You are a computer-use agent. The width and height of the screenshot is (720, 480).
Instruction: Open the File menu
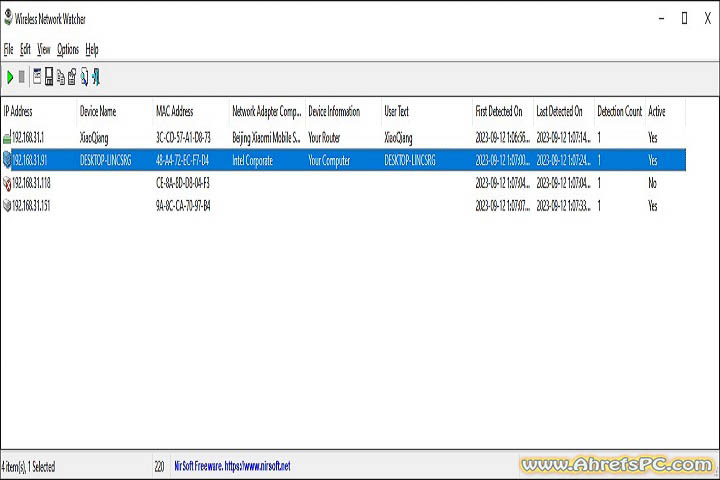[9, 49]
